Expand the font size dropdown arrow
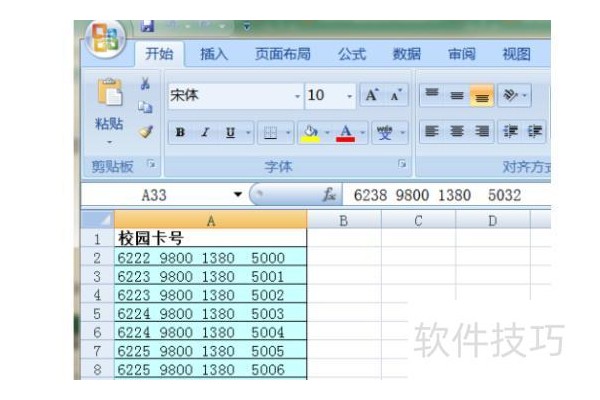 [349, 96]
